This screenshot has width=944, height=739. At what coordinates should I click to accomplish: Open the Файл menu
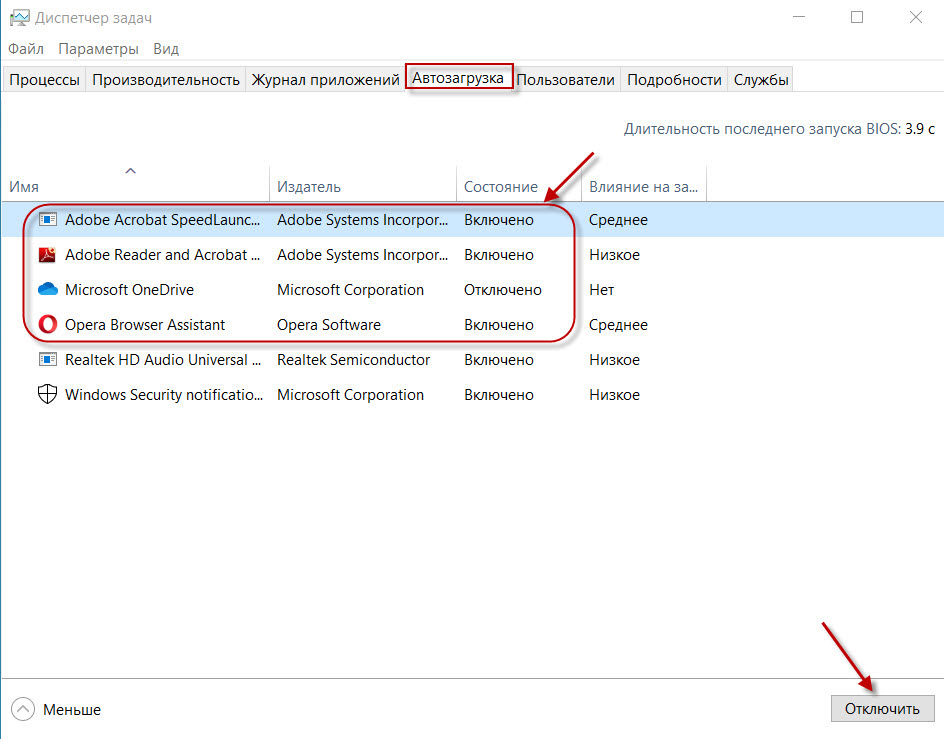point(26,49)
